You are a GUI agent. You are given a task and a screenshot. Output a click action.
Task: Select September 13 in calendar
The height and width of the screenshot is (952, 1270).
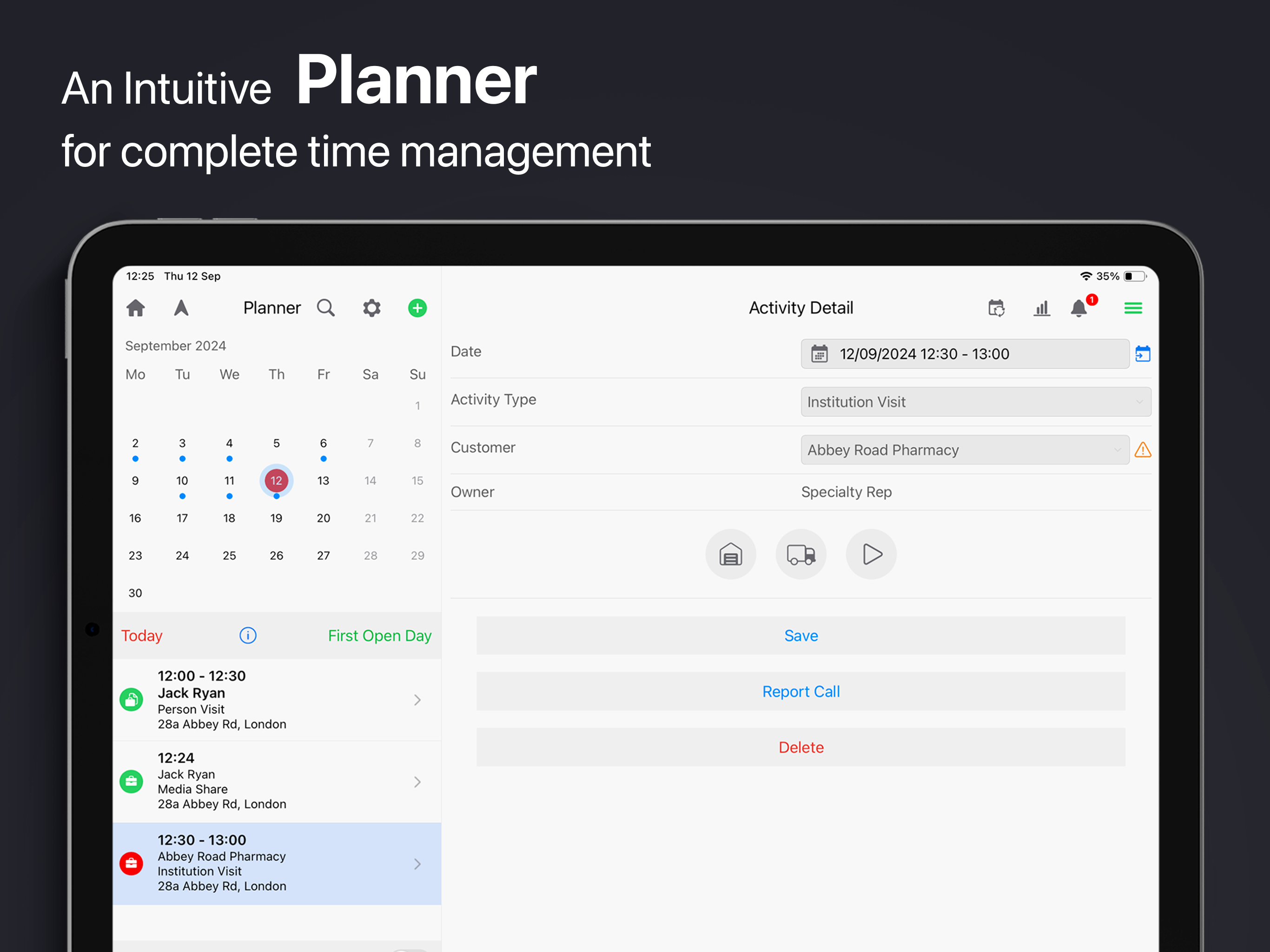tap(323, 481)
